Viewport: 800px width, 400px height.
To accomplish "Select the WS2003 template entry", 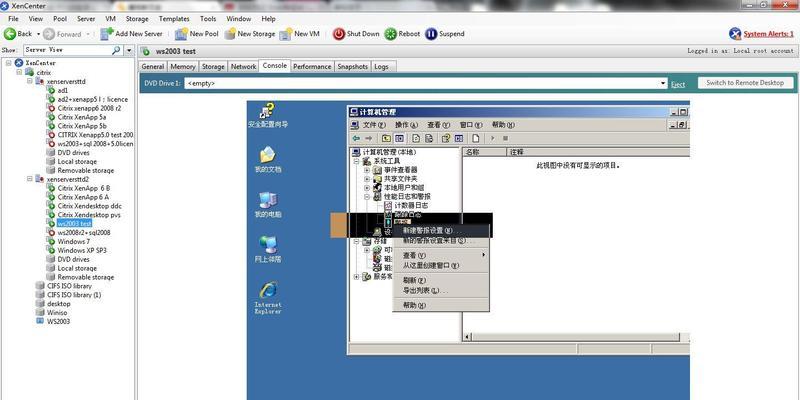I will coord(58,321).
